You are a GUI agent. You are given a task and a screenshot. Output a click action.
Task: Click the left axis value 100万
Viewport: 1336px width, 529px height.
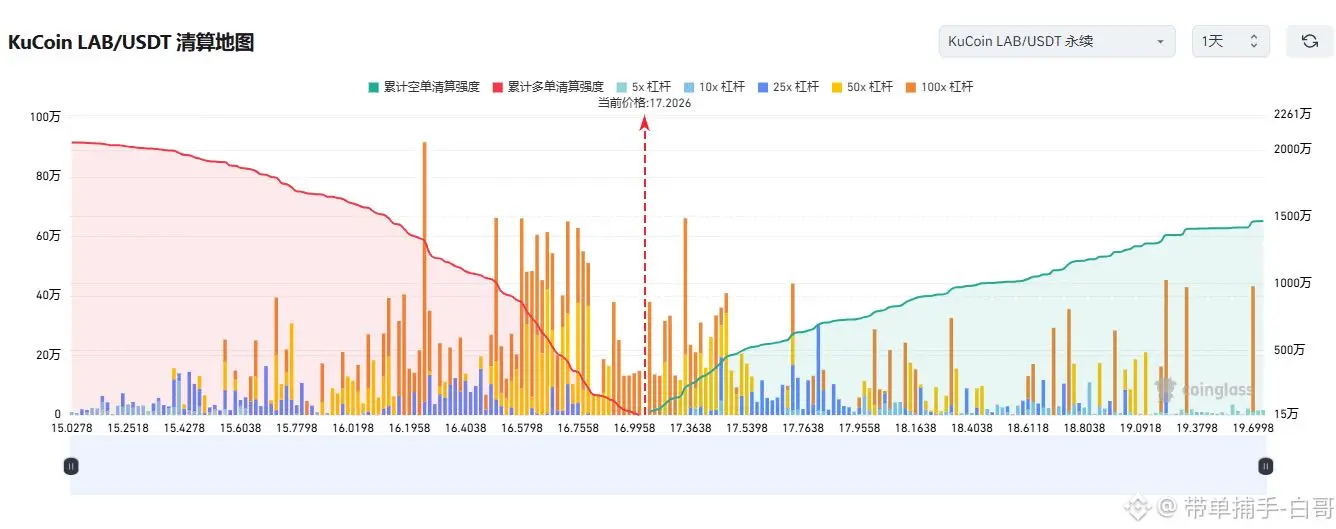pyautogui.click(x=45, y=118)
